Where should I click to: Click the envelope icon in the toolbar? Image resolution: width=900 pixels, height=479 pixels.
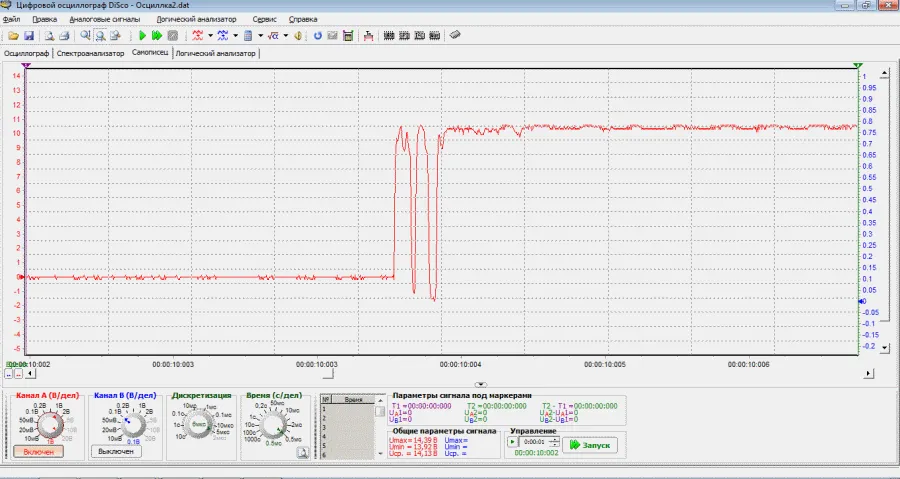pyautogui.click(x=332, y=36)
